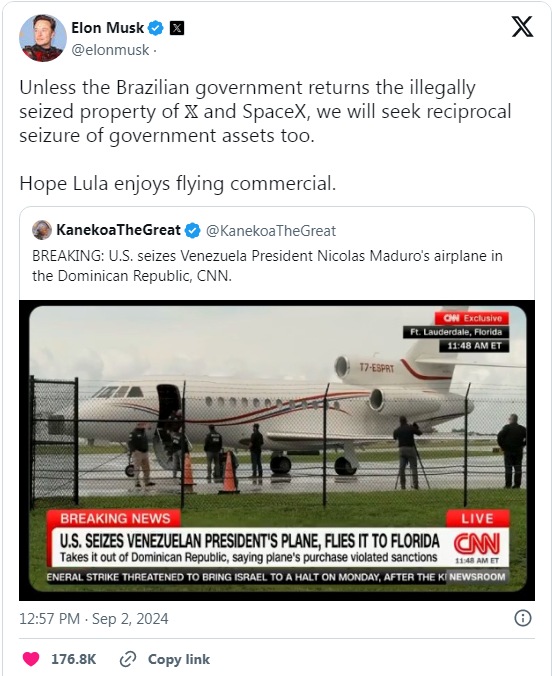This screenshot has width=552, height=676.
Task: Open the KanekoaTheGreat display name
Action: [x=118, y=230]
